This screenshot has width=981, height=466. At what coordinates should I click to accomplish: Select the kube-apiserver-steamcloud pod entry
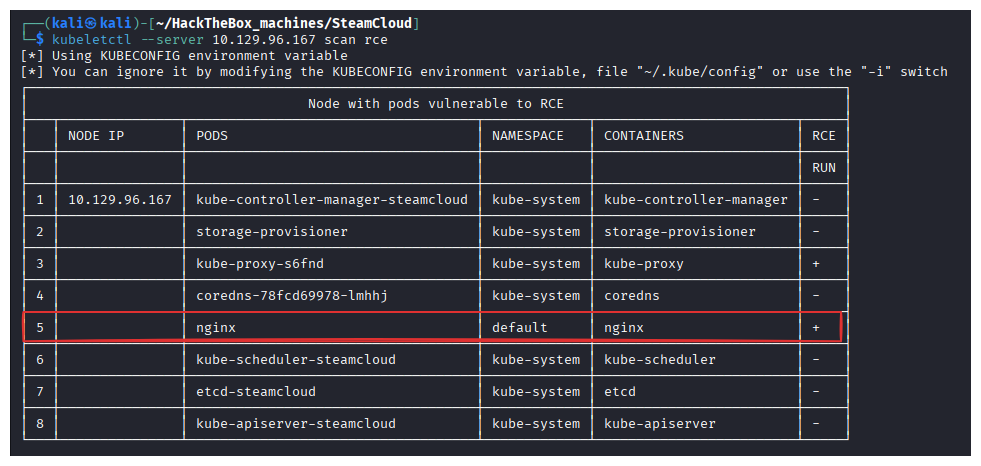click(296, 424)
